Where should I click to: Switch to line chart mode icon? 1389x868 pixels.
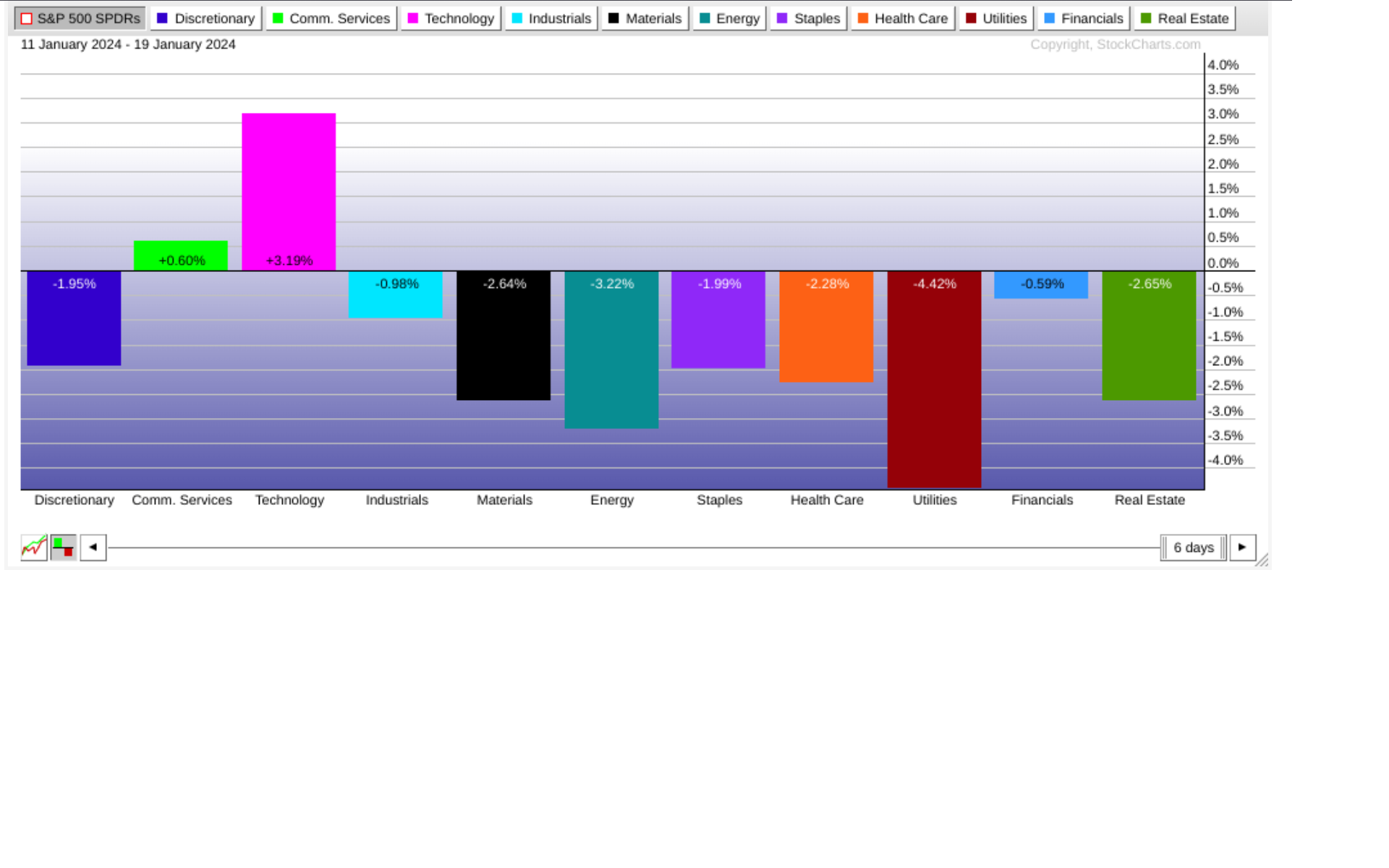tap(34, 547)
